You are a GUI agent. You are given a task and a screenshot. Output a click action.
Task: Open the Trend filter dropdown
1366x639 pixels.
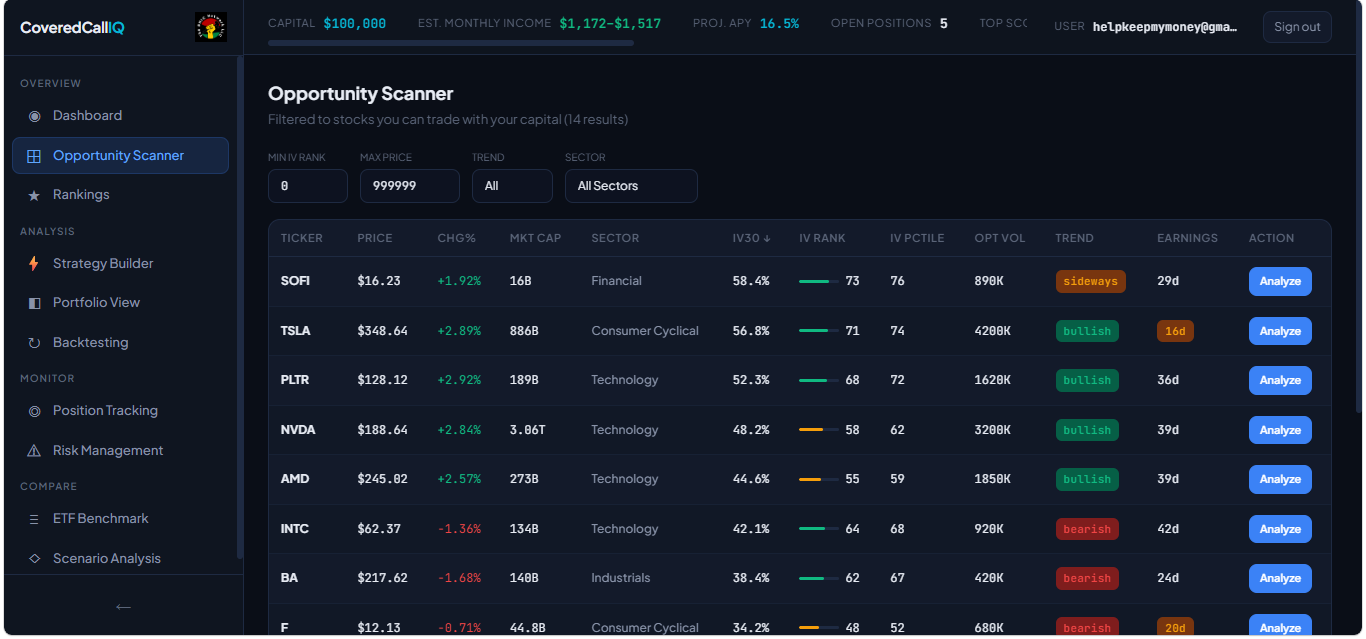point(512,186)
